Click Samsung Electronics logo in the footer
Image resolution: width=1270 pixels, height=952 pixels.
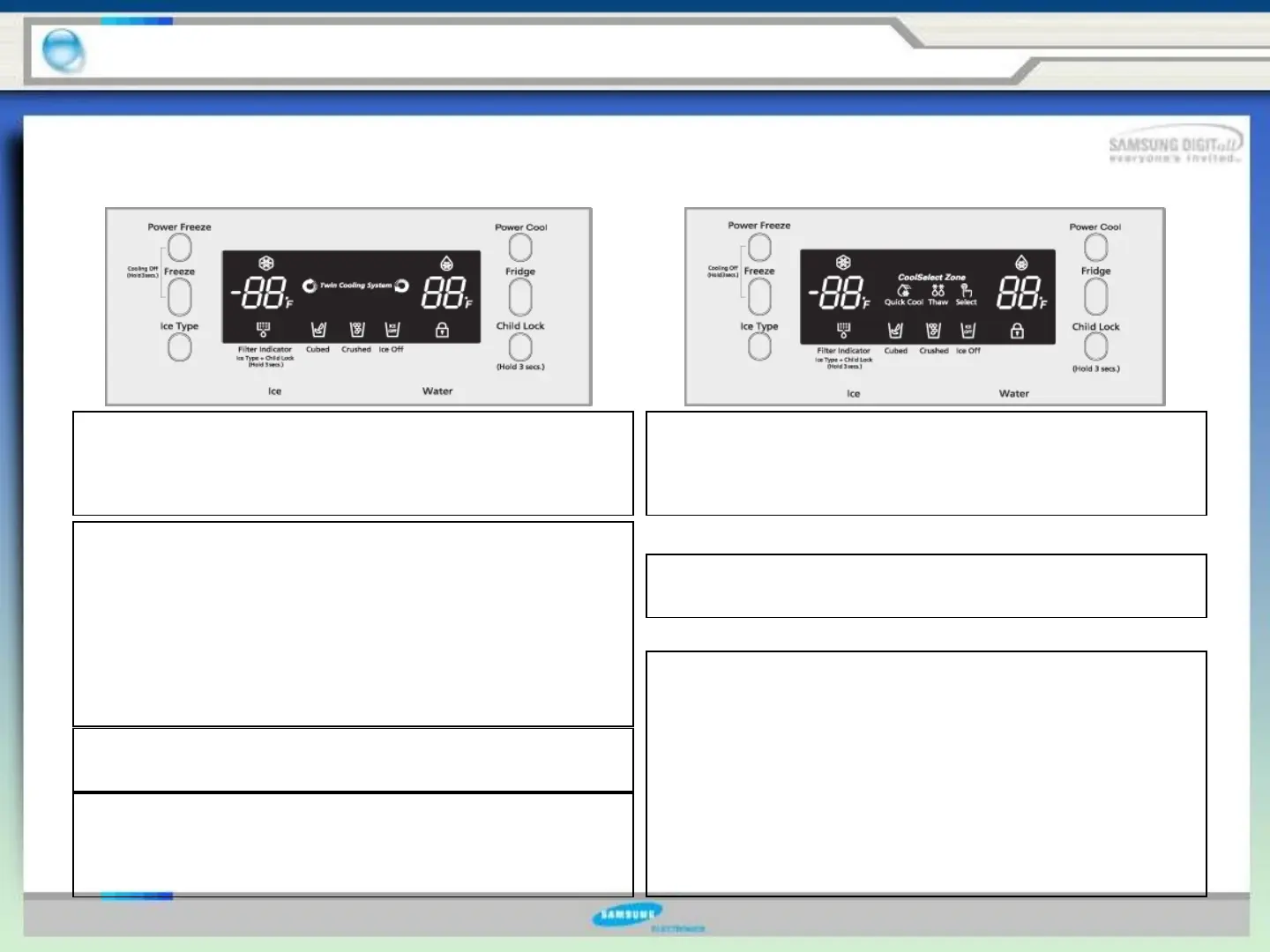point(648,918)
